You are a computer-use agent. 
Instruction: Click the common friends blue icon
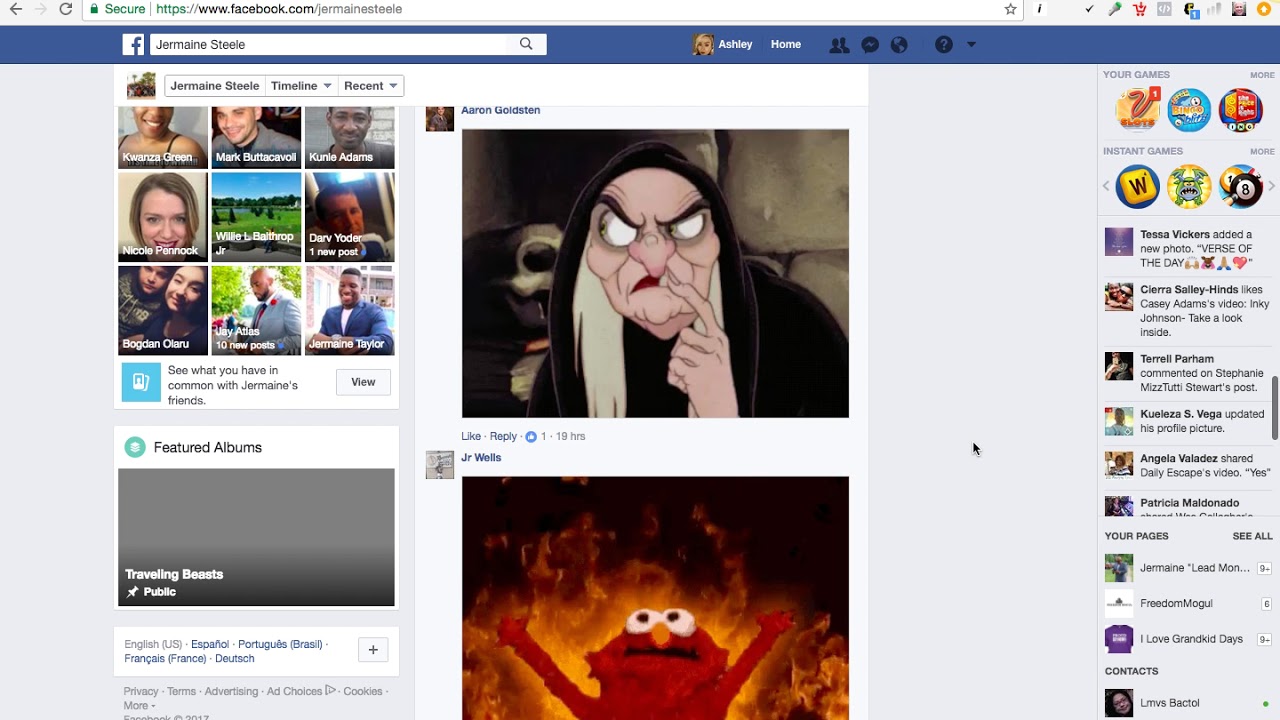(x=141, y=382)
